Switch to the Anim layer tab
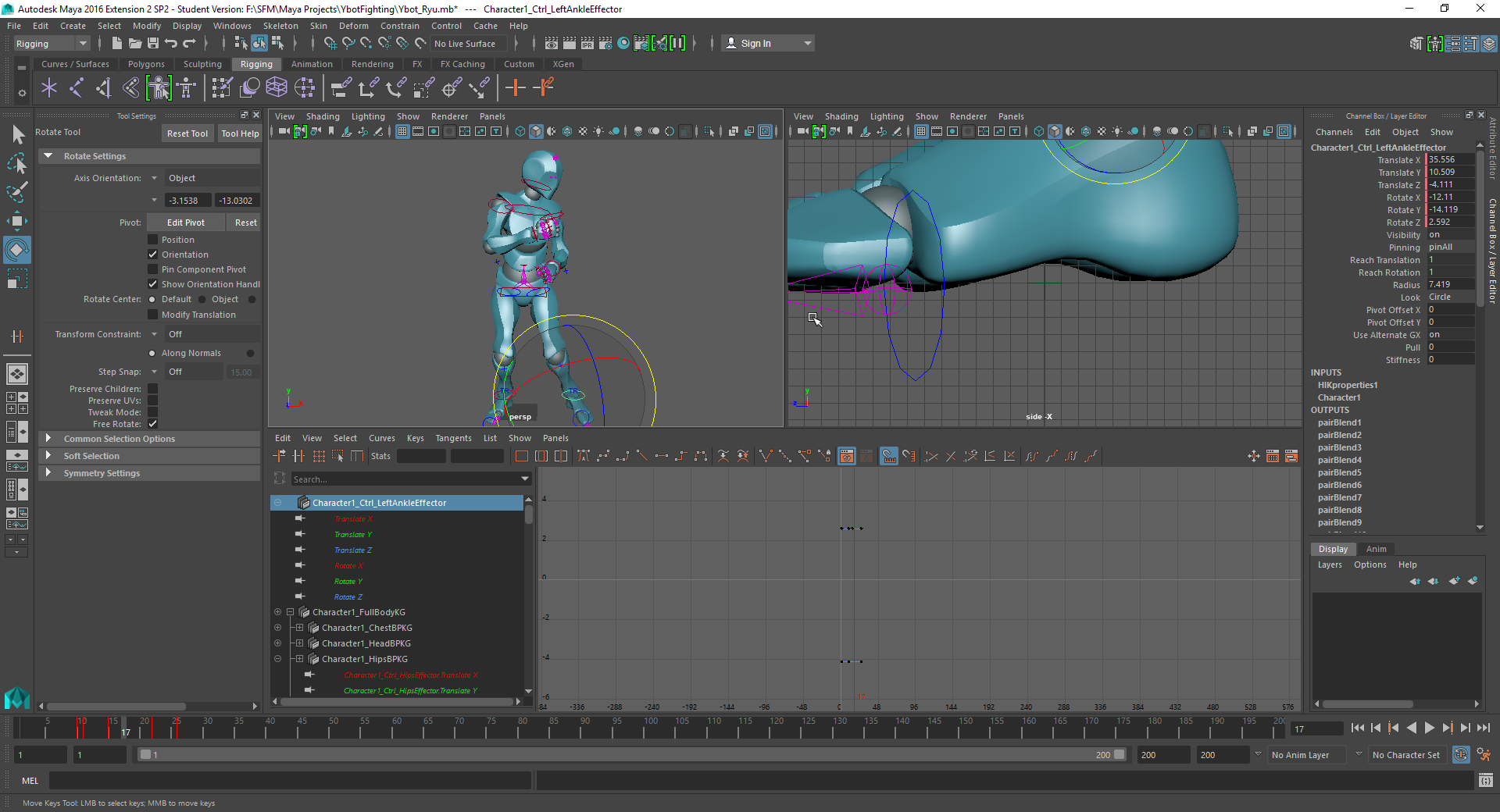The width and height of the screenshot is (1500, 812). point(1376,549)
